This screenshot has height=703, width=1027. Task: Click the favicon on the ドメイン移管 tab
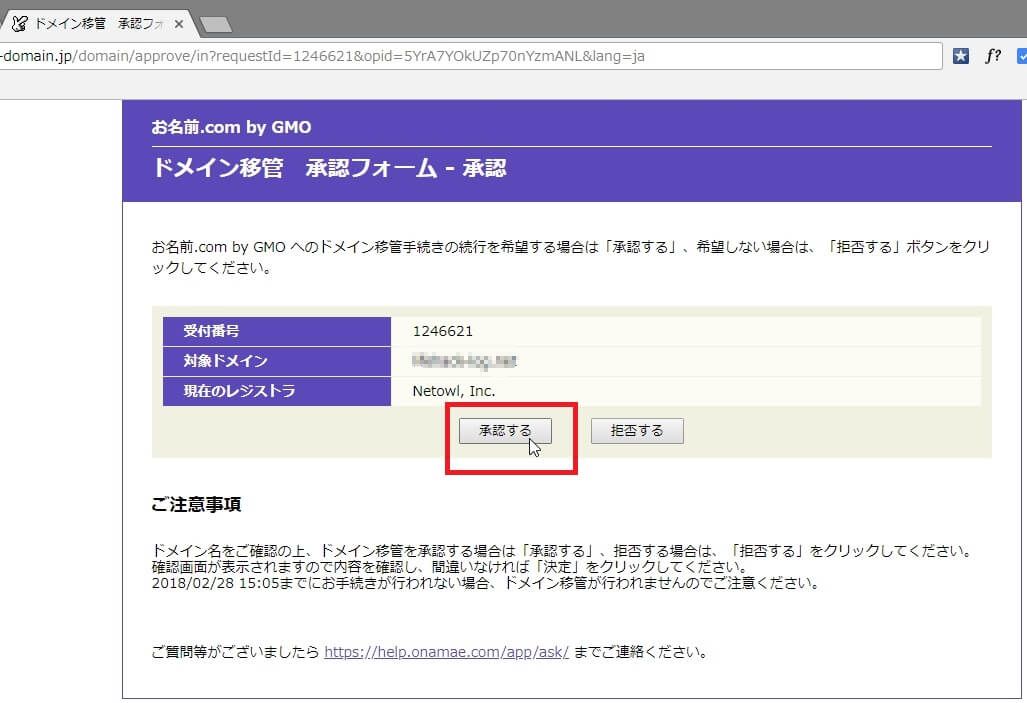[19, 23]
